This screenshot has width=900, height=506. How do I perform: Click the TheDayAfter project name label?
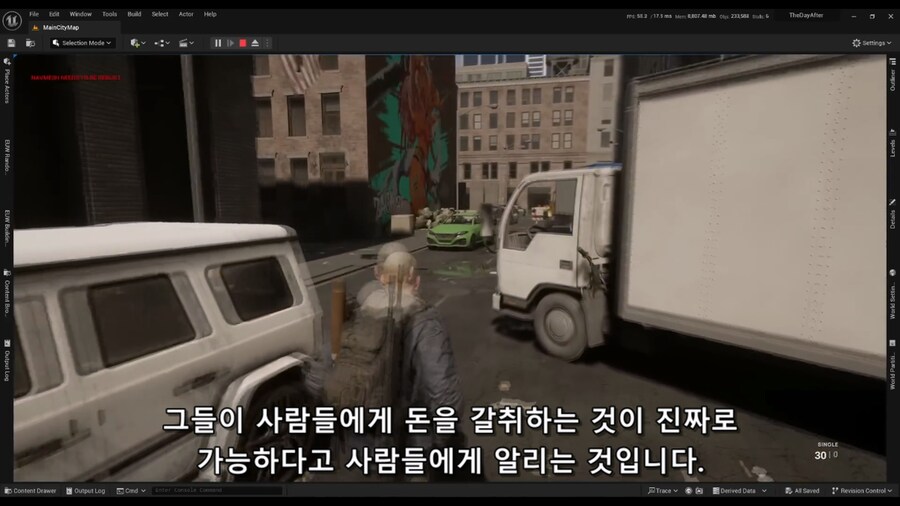click(806, 15)
